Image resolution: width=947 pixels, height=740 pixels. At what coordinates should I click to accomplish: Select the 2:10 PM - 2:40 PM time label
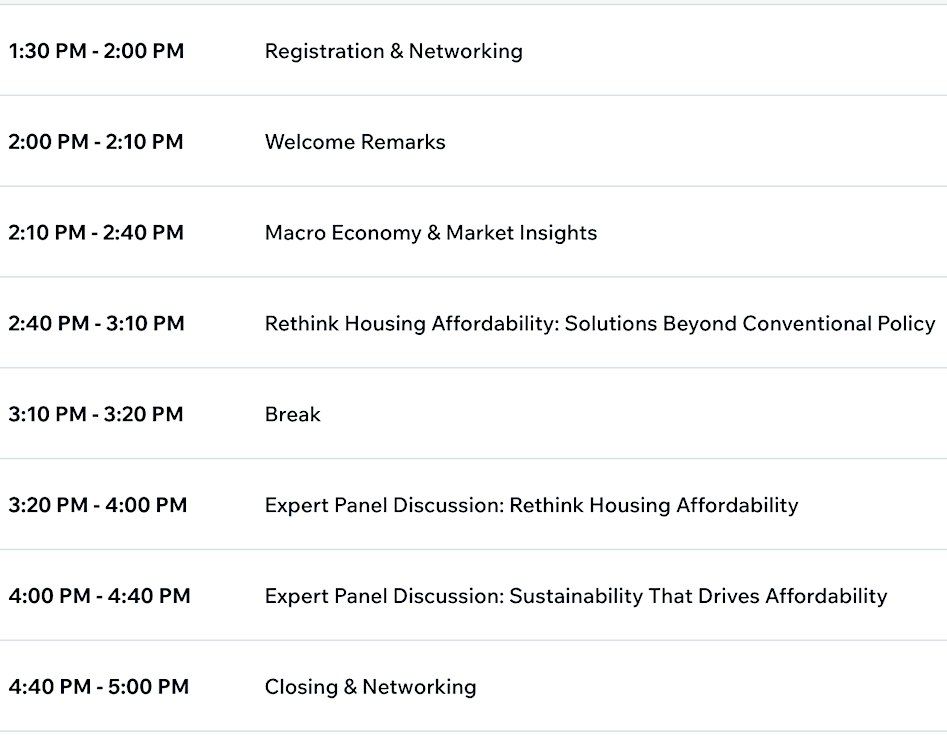pyautogui.click(x=95, y=233)
